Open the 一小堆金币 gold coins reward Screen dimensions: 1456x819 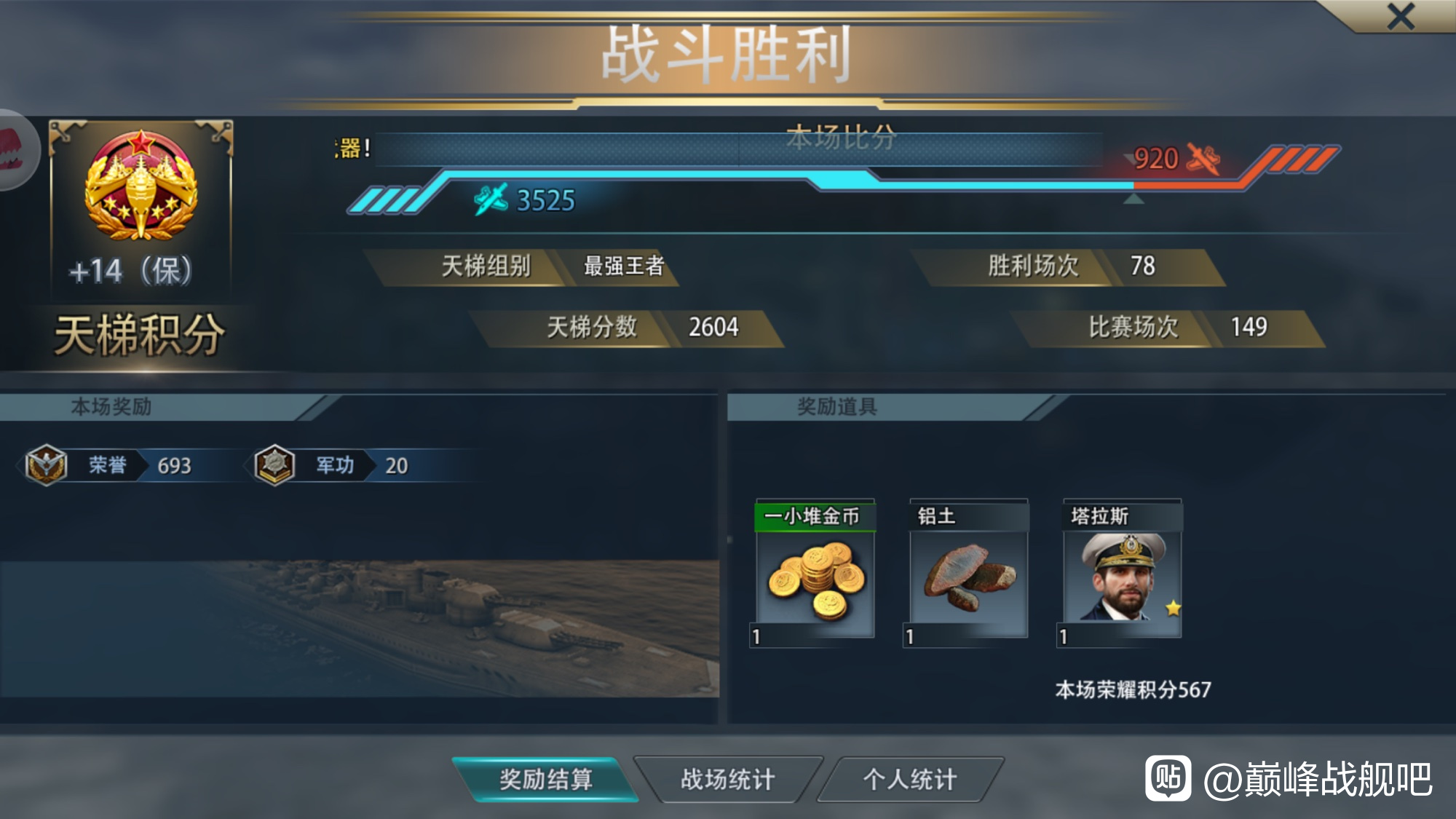coord(815,572)
